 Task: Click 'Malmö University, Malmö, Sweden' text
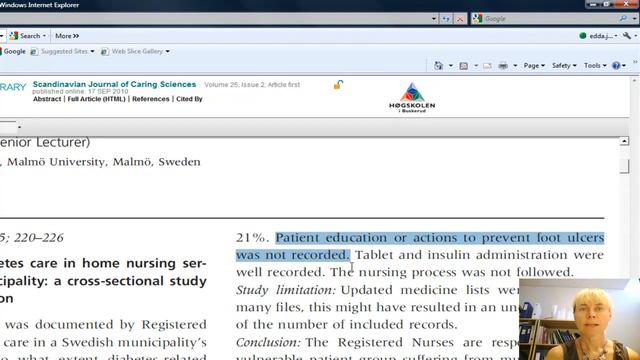104,162
